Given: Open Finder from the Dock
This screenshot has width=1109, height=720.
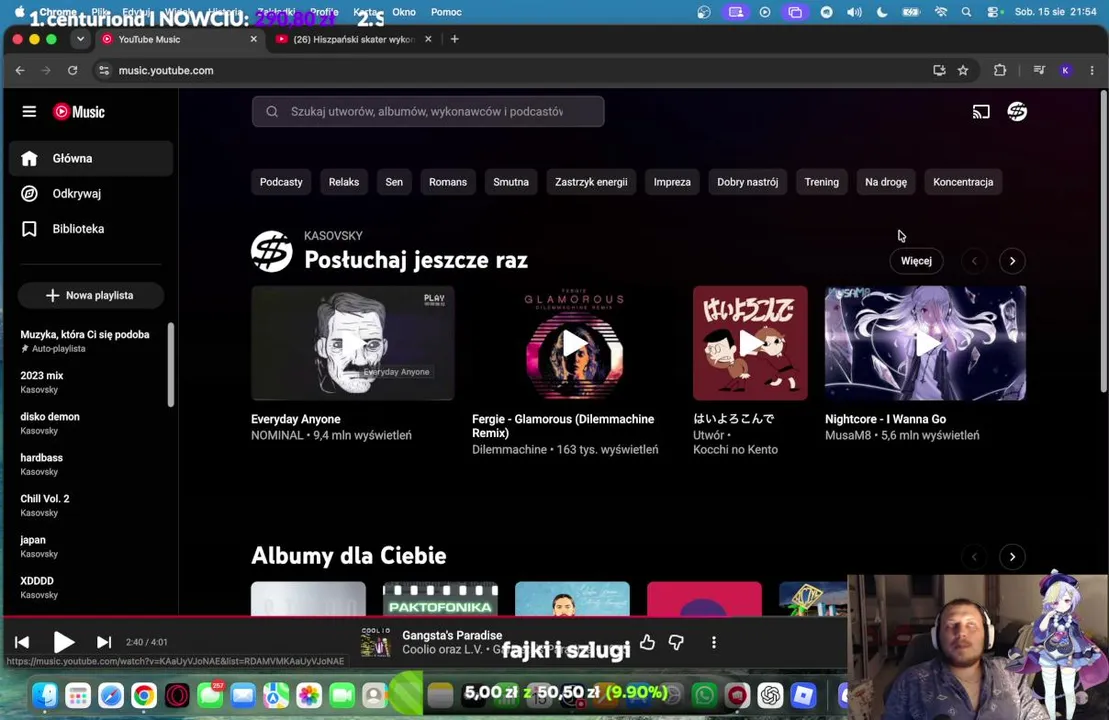Looking at the screenshot, I should pos(45,696).
